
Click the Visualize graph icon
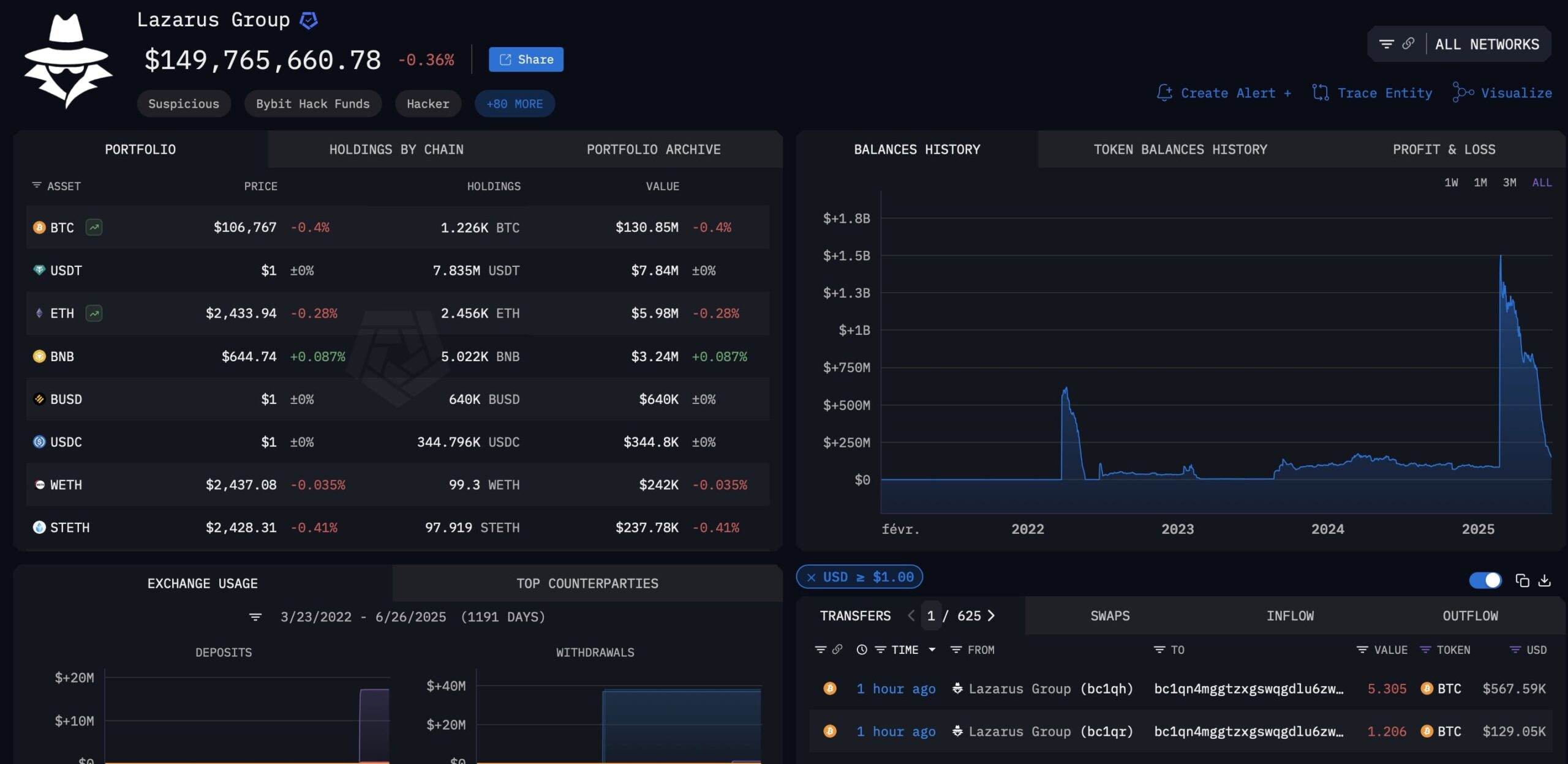point(1463,92)
